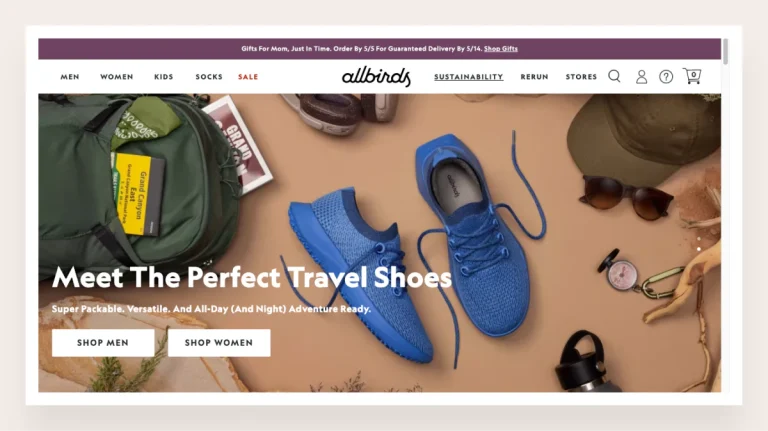Click the help question mark icon

(x=666, y=77)
